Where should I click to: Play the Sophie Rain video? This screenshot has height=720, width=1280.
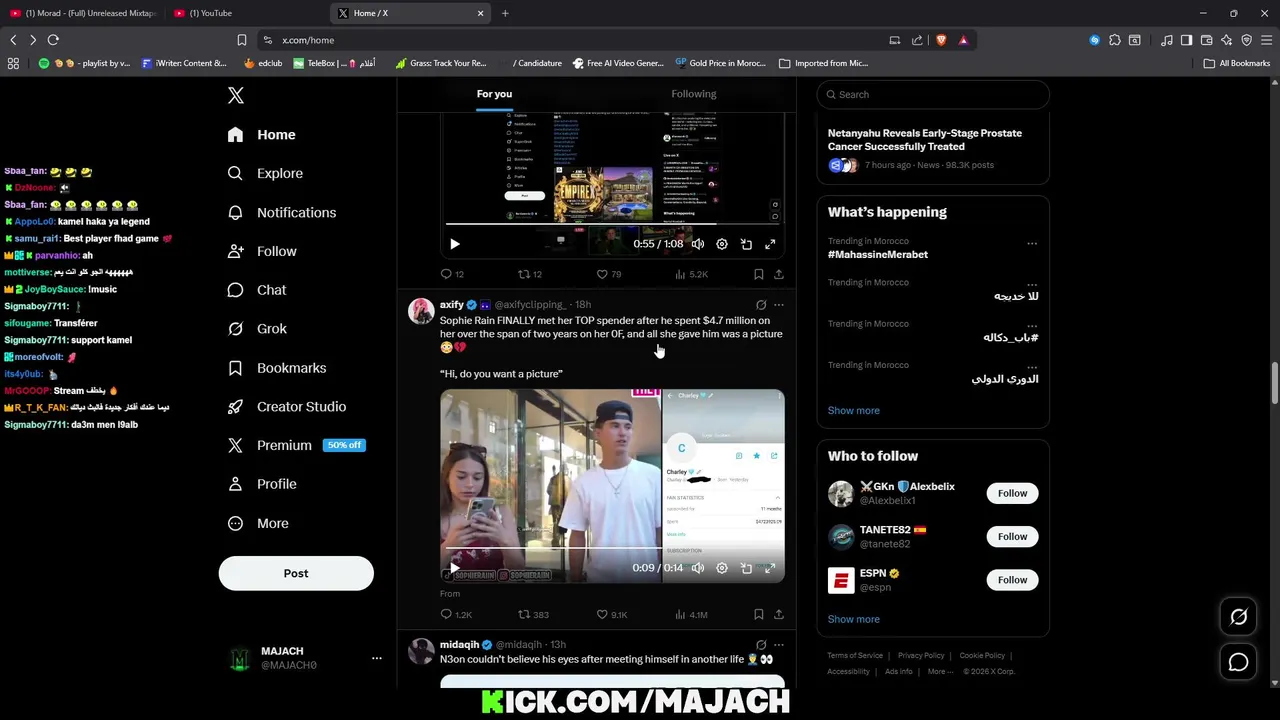click(455, 568)
